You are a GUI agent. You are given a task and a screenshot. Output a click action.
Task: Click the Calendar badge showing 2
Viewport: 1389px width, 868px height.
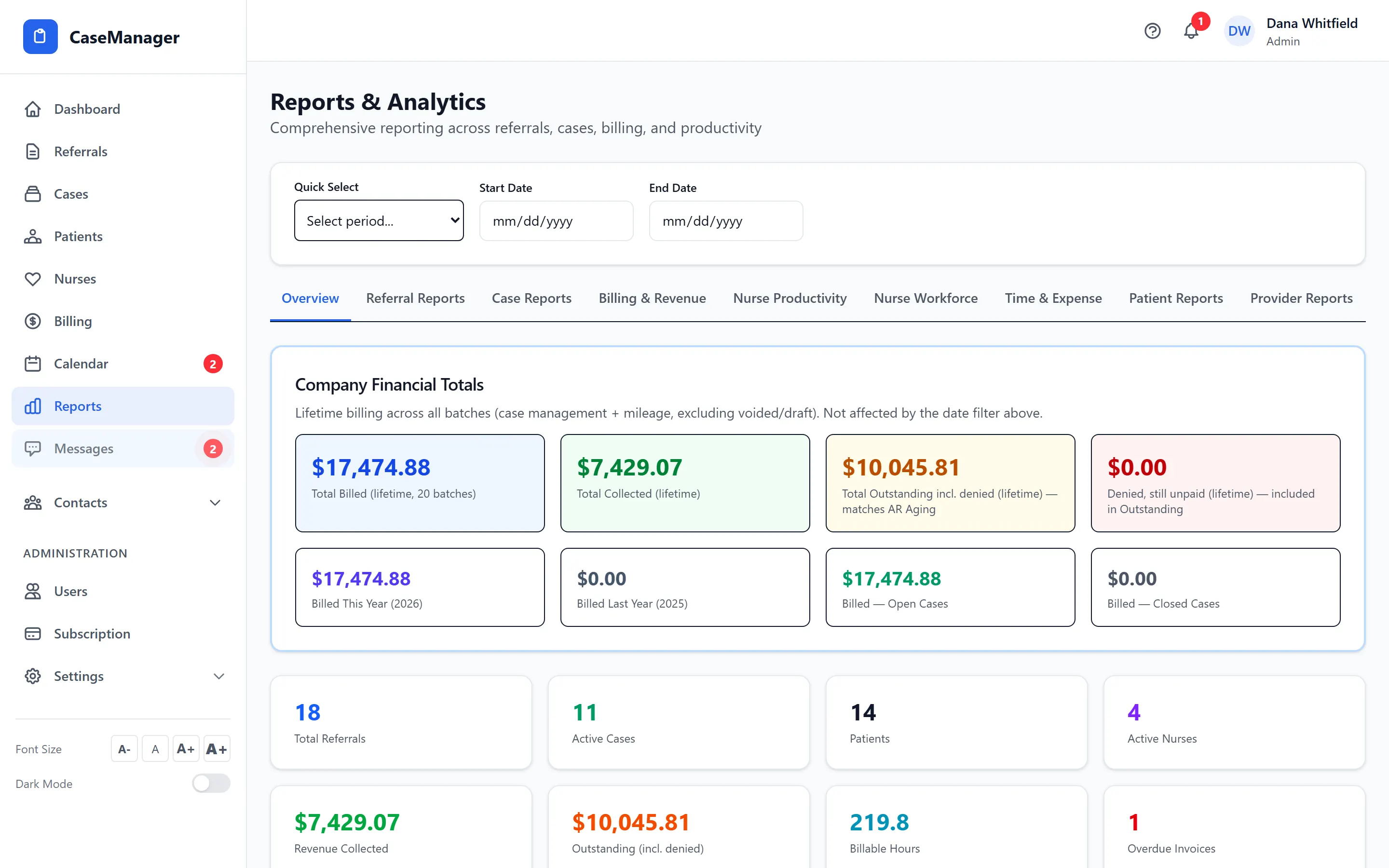(213, 364)
